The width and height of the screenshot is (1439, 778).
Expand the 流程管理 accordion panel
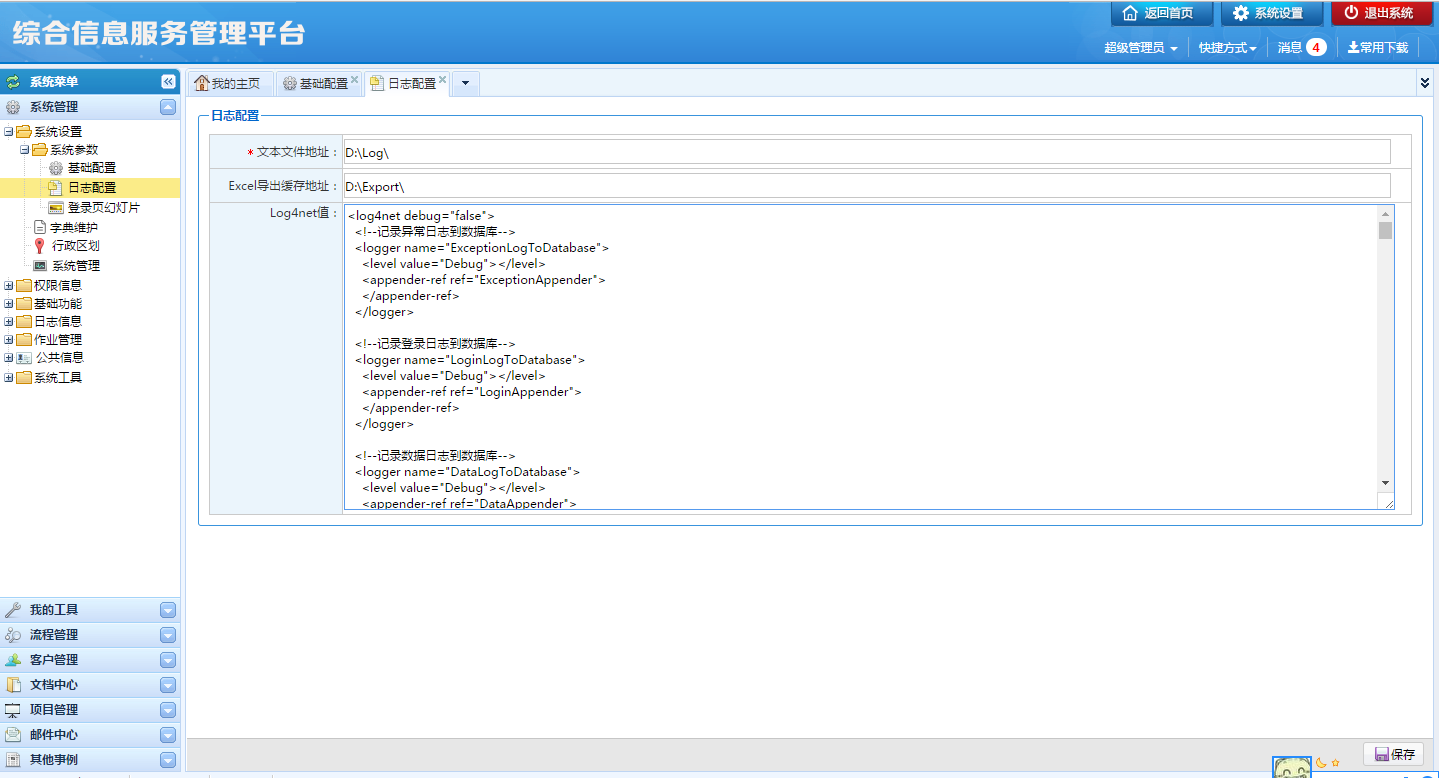click(x=168, y=635)
